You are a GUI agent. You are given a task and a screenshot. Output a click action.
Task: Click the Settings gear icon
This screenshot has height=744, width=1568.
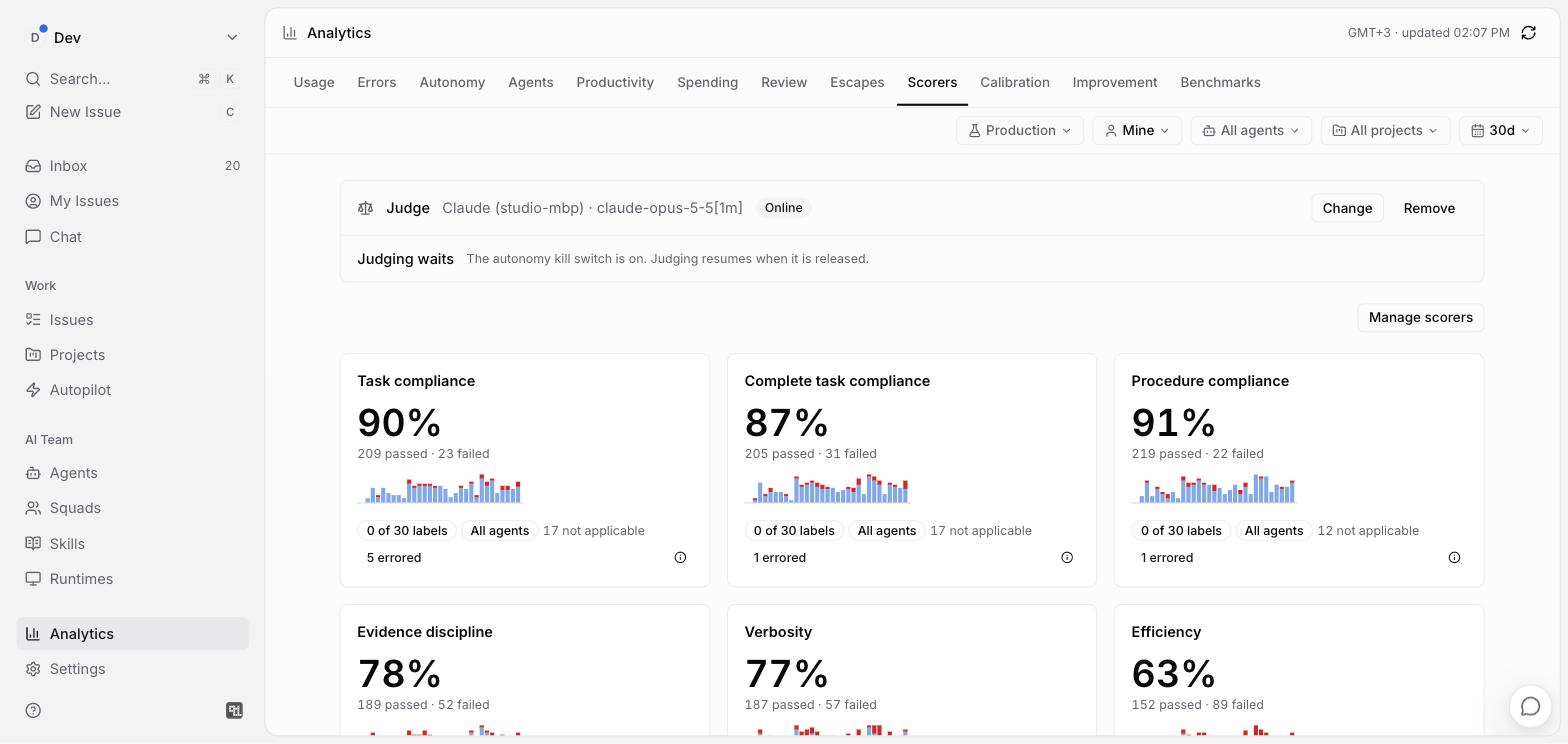click(x=33, y=669)
